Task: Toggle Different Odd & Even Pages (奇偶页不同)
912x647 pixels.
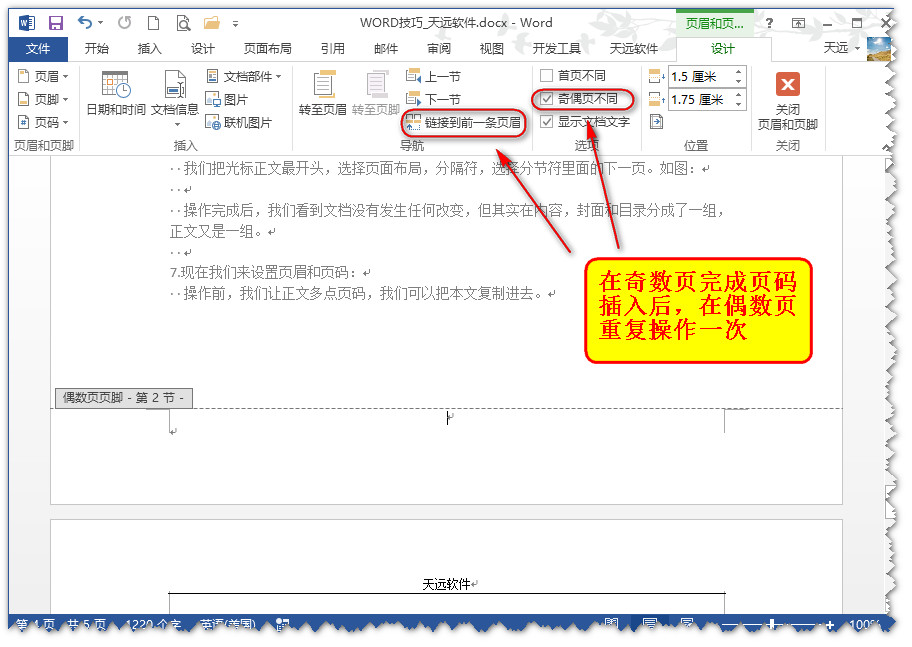Action: 547,99
